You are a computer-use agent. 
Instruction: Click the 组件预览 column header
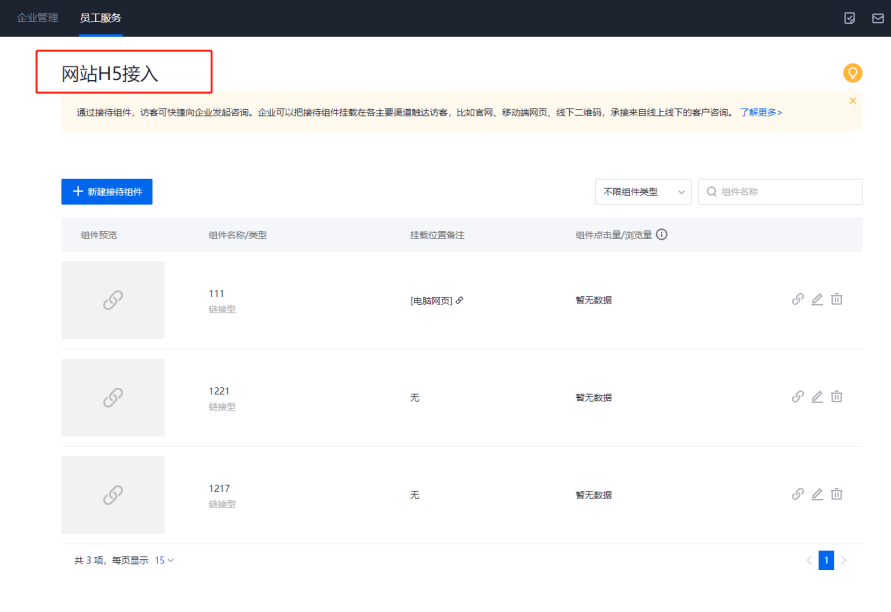coord(99,235)
